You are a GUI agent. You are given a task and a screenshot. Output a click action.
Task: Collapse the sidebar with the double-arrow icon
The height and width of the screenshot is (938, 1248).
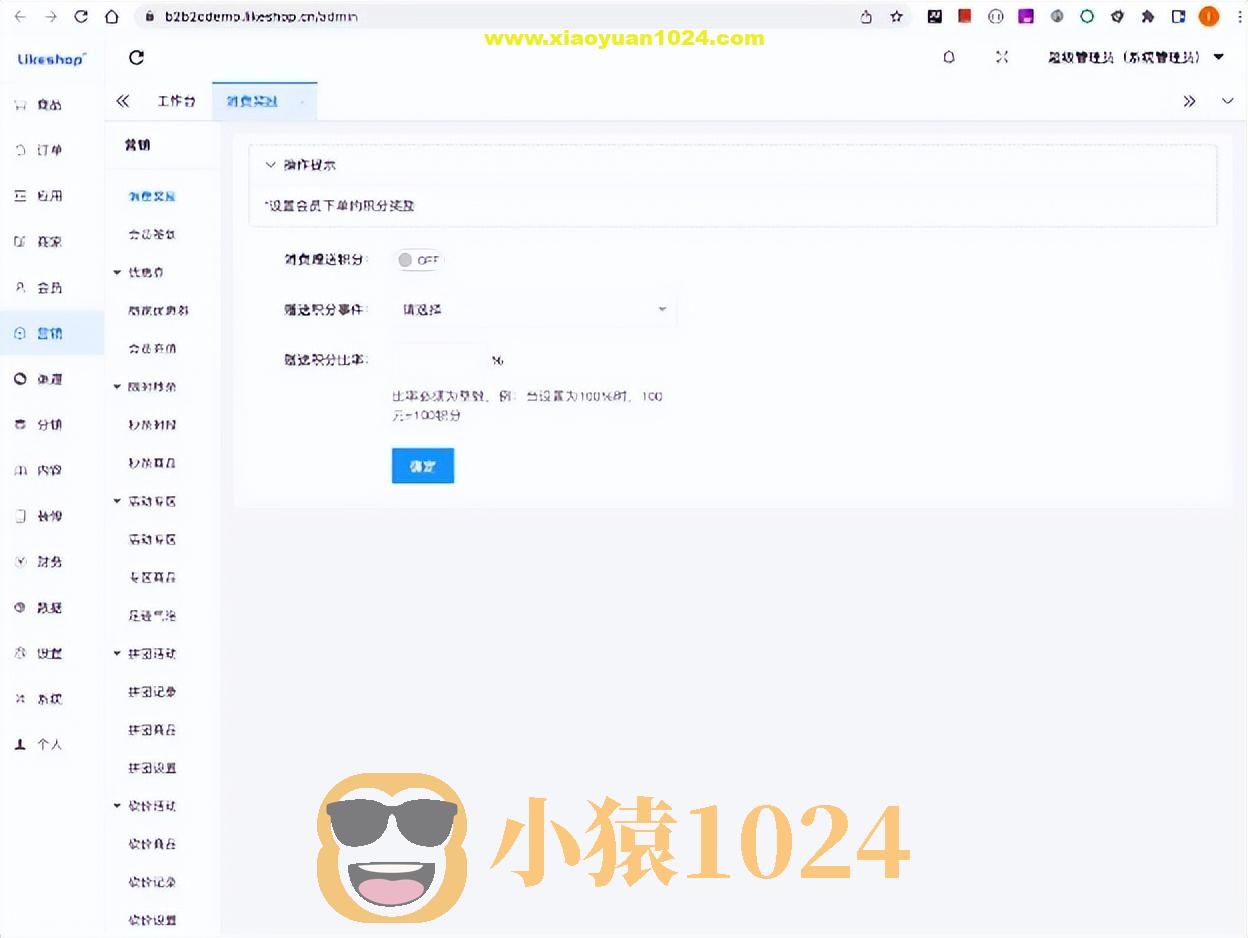tap(122, 100)
